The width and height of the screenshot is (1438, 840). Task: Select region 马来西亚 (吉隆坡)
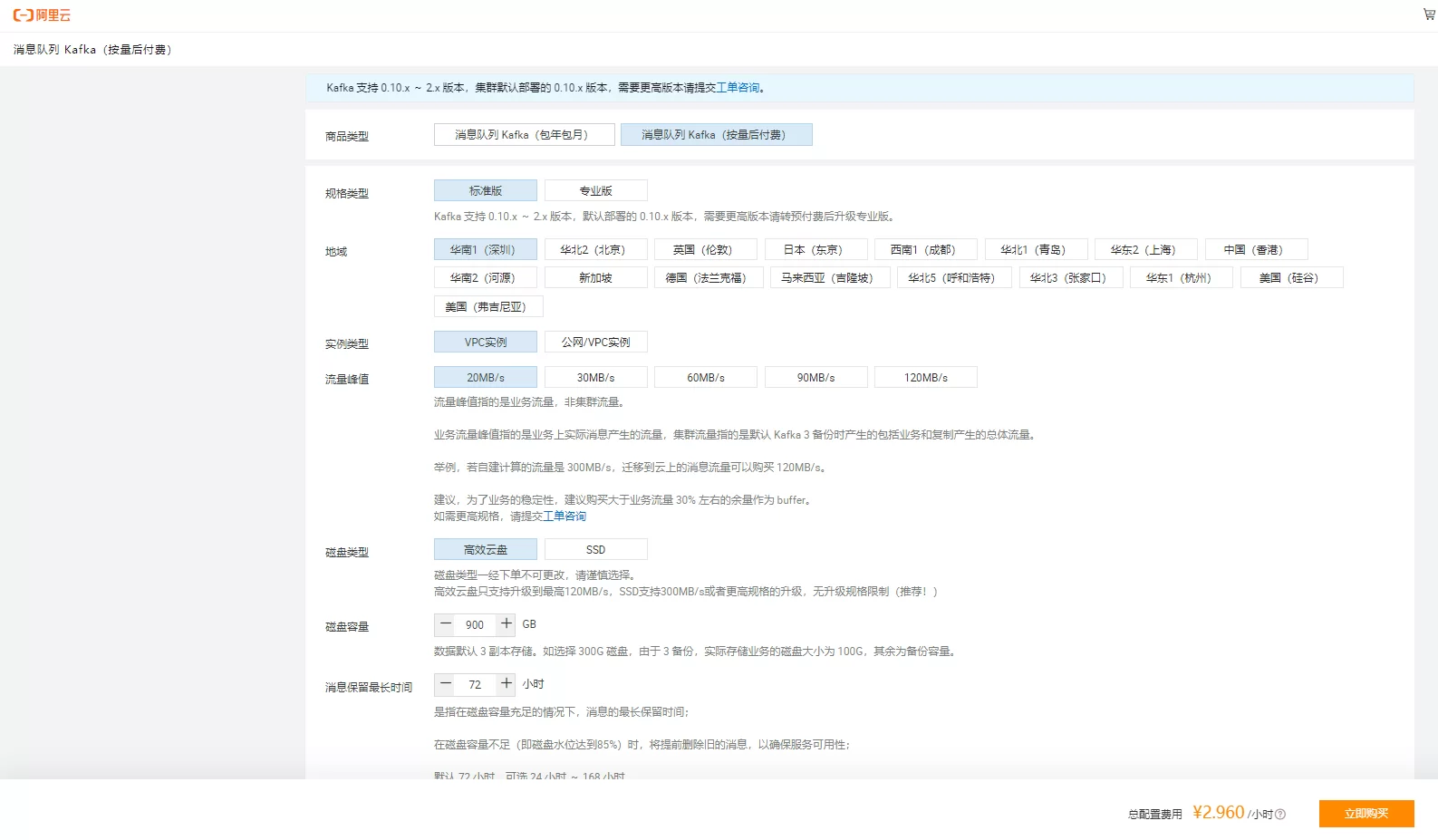(830, 277)
